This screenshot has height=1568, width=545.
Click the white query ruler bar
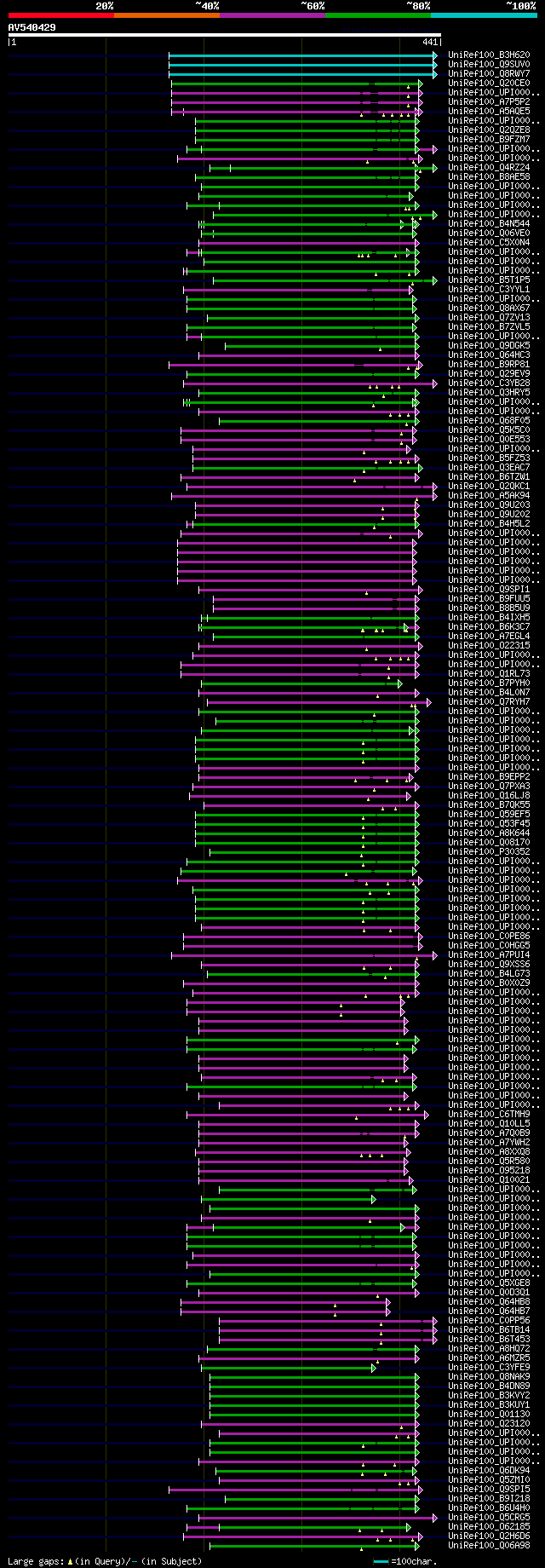tap(224, 35)
